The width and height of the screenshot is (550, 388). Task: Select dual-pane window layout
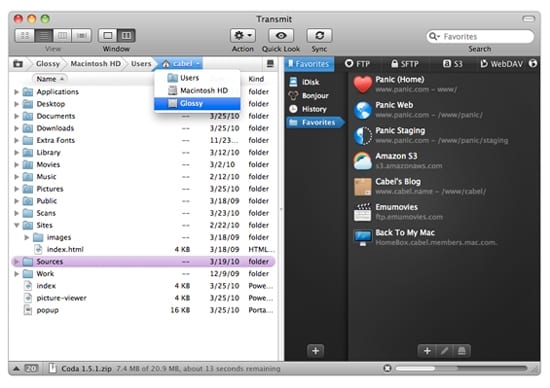point(126,35)
